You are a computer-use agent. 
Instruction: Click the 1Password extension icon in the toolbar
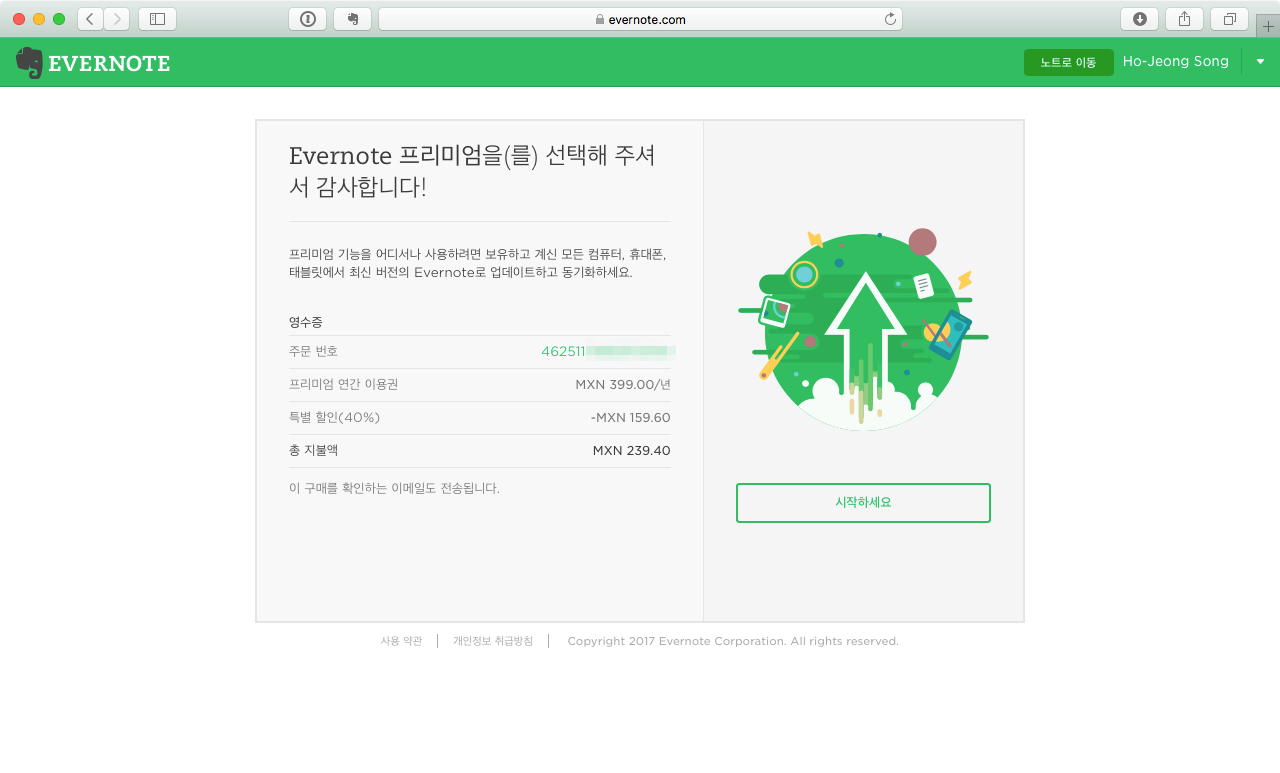coord(307,18)
